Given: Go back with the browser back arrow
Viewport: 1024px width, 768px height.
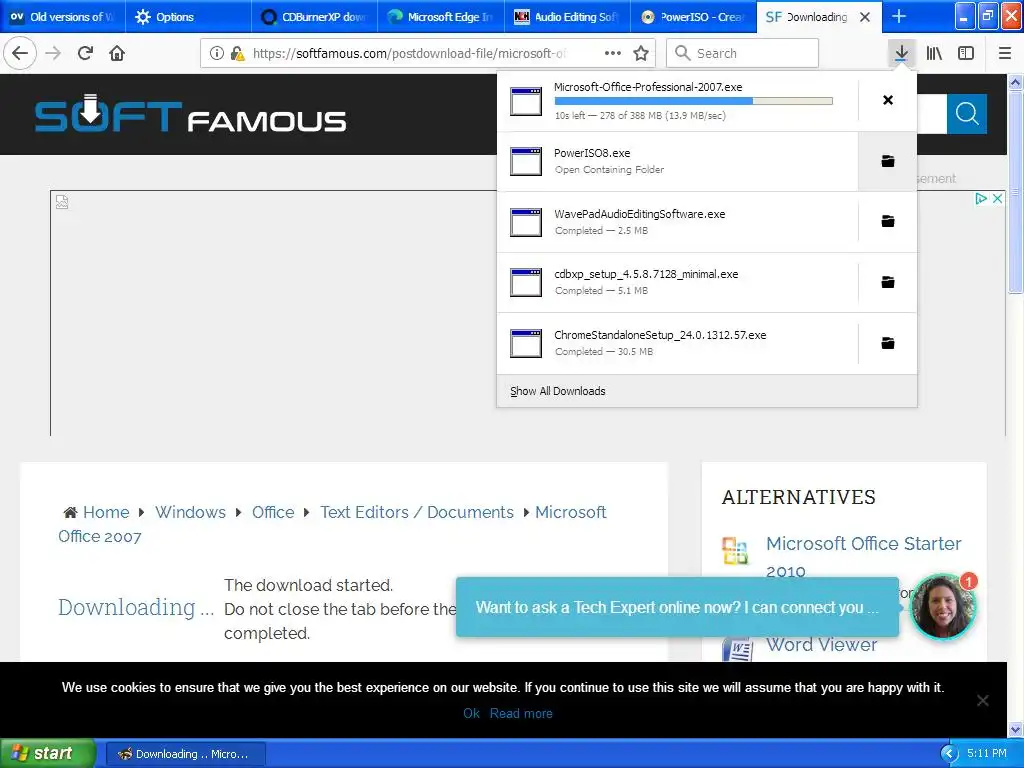Looking at the screenshot, I should [x=20, y=53].
